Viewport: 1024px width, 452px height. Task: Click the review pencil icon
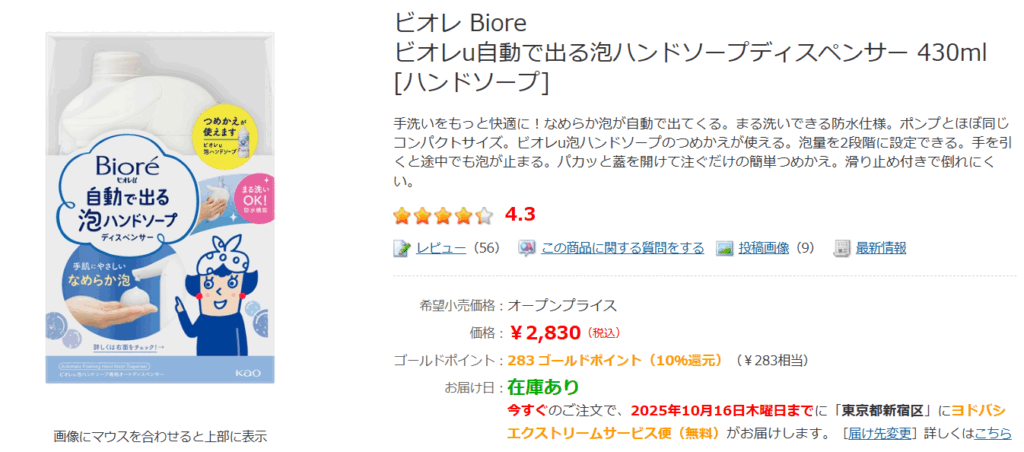click(x=402, y=248)
